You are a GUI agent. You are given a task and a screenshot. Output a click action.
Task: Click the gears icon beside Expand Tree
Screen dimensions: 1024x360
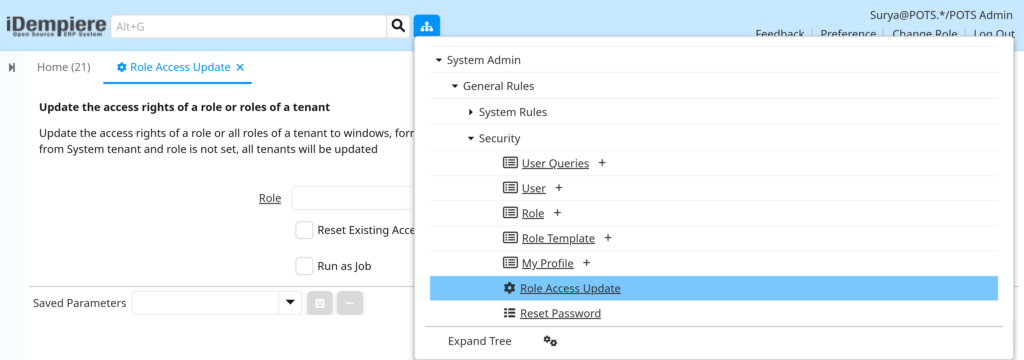pyautogui.click(x=551, y=341)
